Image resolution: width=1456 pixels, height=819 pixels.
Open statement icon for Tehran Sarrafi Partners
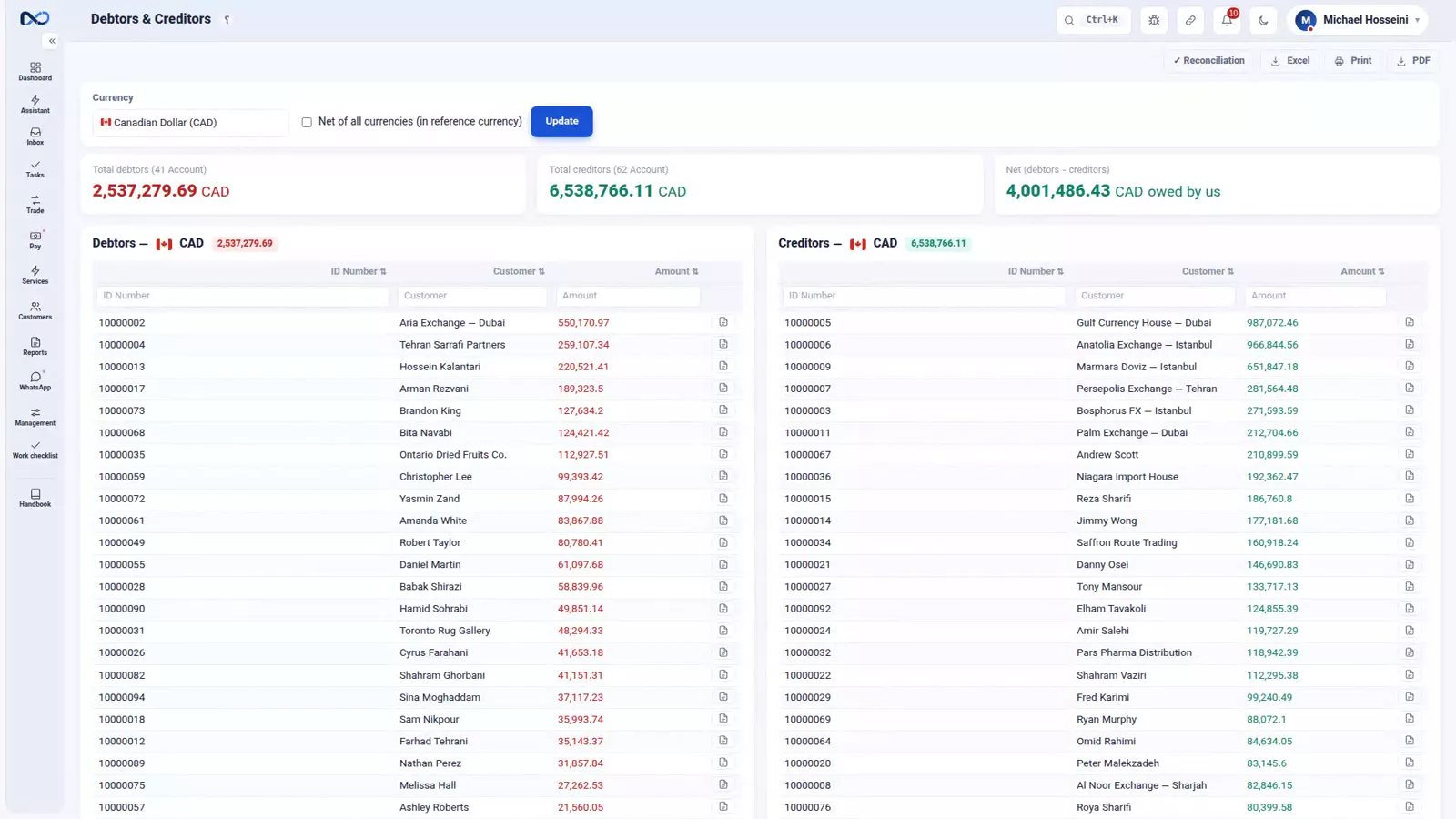click(x=723, y=344)
